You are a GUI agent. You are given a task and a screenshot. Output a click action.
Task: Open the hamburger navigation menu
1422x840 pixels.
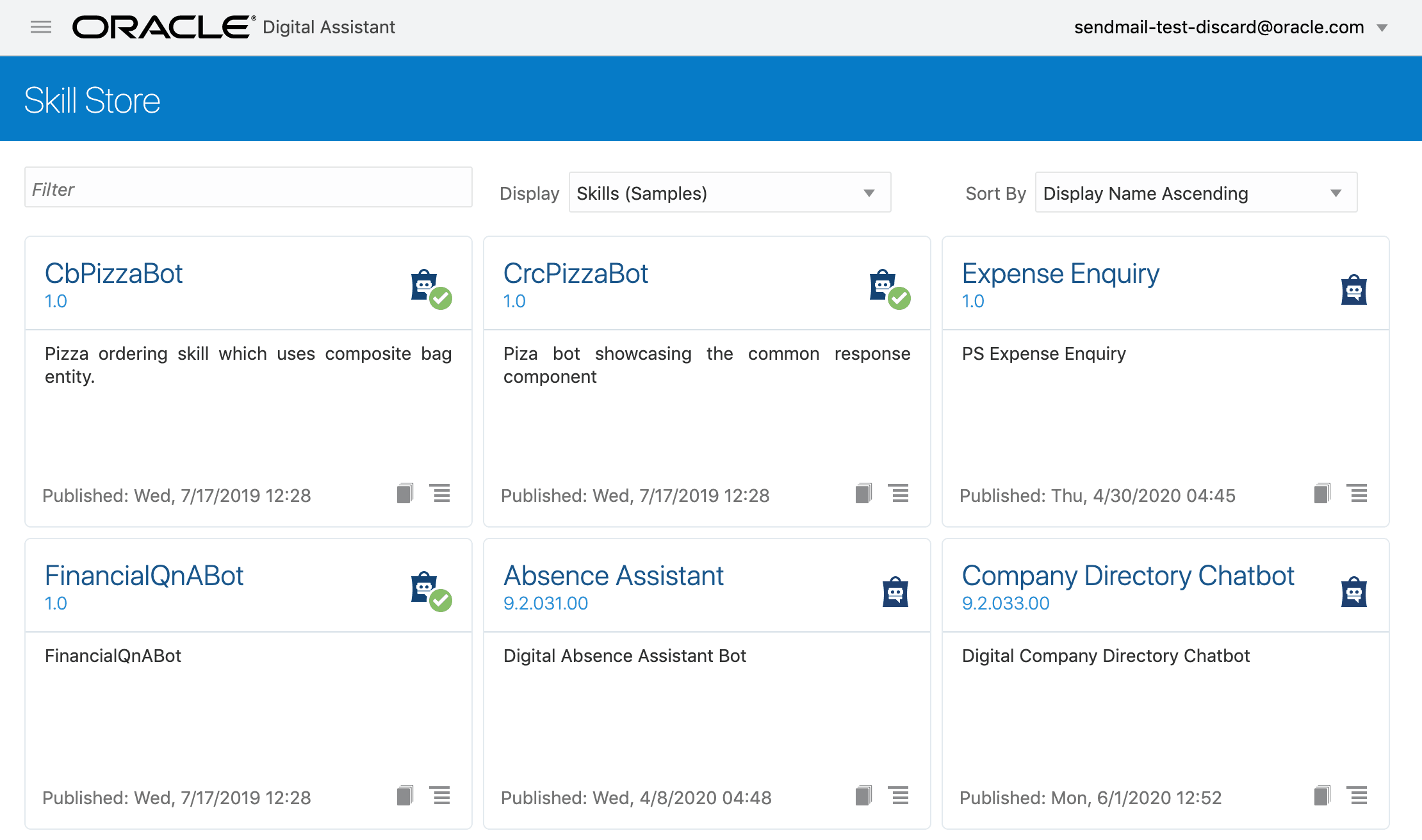(41, 27)
